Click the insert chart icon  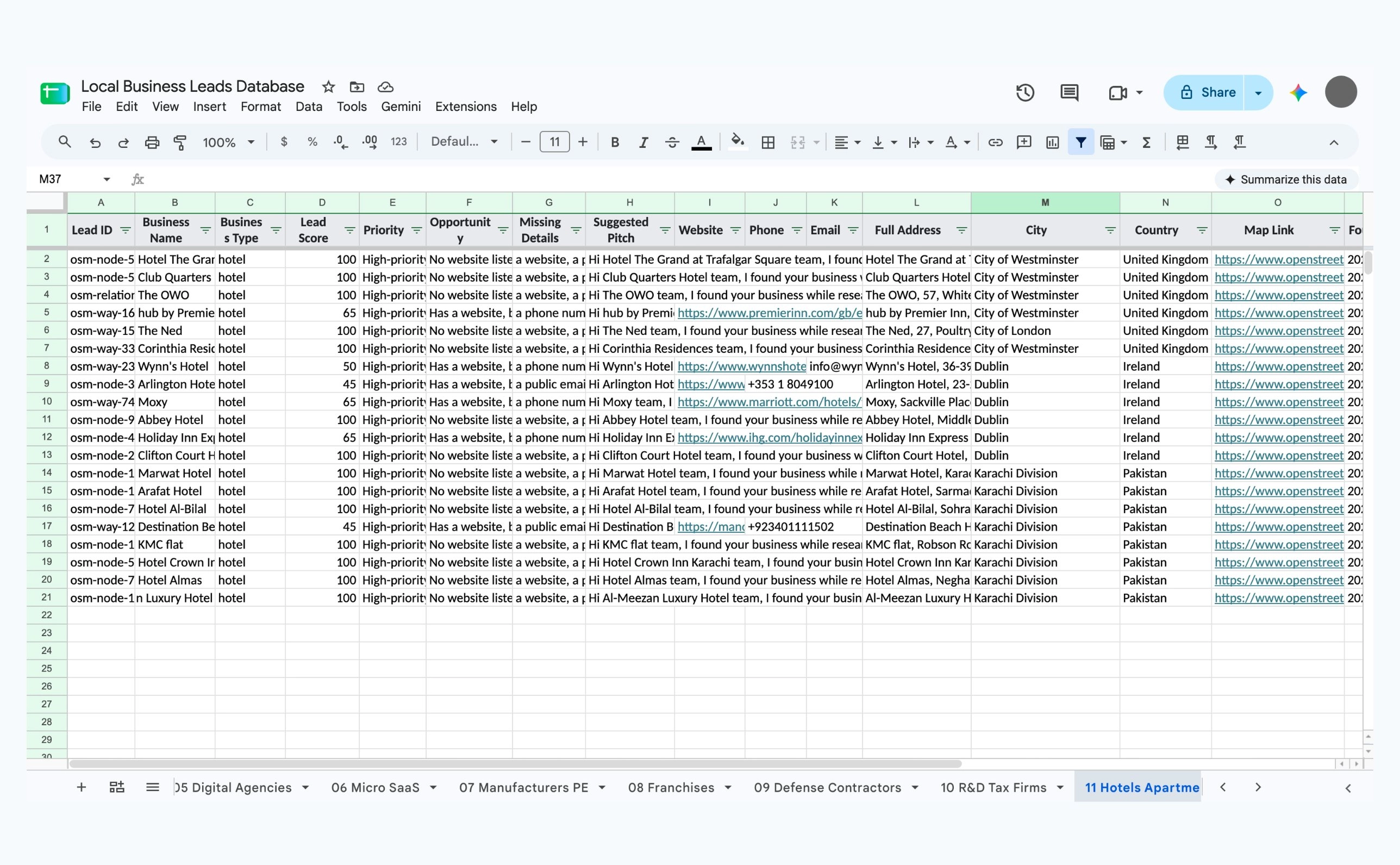point(1052,142)
